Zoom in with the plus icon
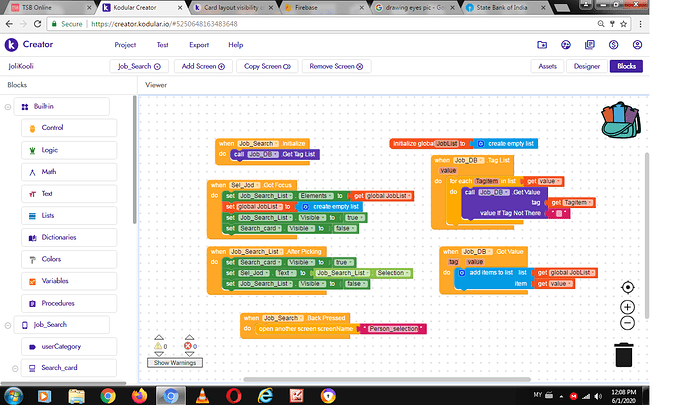This screenshot has height=405, width=690. (x=627, y=307)
